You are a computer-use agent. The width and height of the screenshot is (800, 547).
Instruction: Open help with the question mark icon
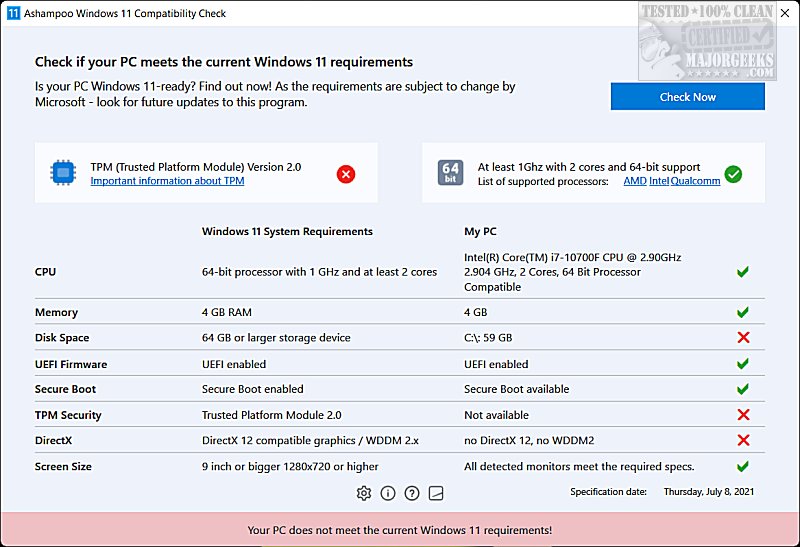pos(412,493)
